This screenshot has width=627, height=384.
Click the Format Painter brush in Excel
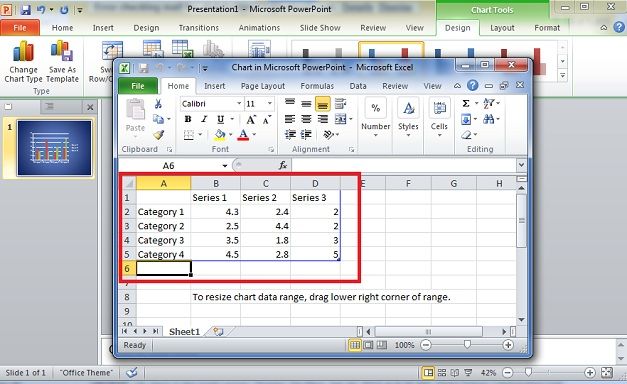click(x=159, y=135)
